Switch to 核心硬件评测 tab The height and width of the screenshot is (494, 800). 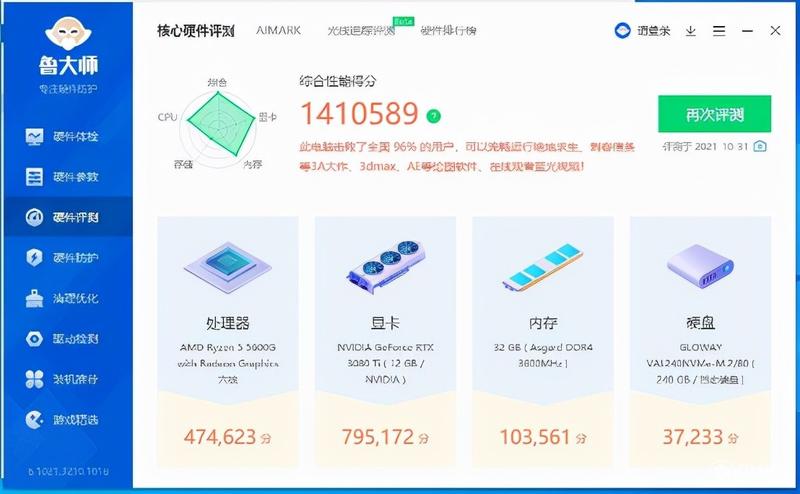196,31
